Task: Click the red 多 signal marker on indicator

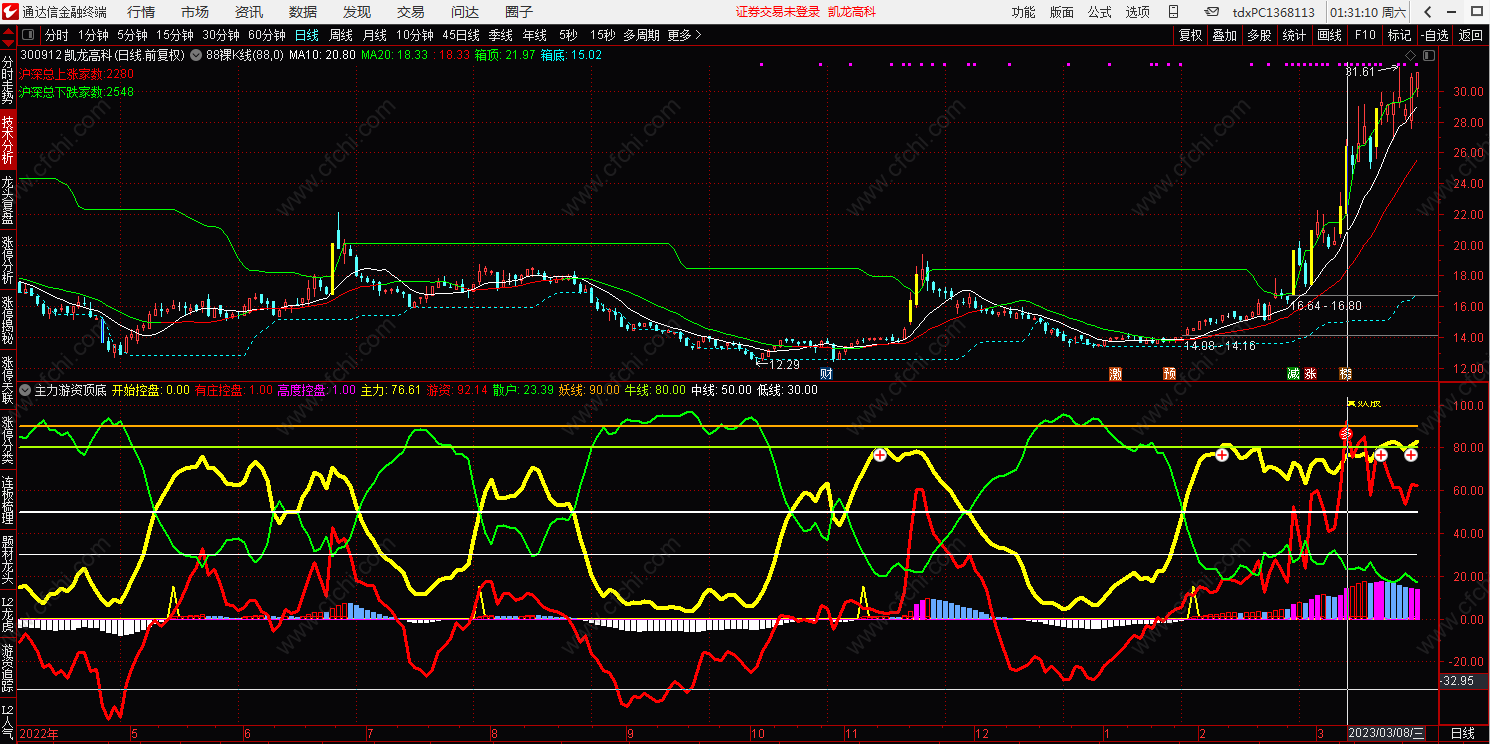Action: pos(1346,434)
